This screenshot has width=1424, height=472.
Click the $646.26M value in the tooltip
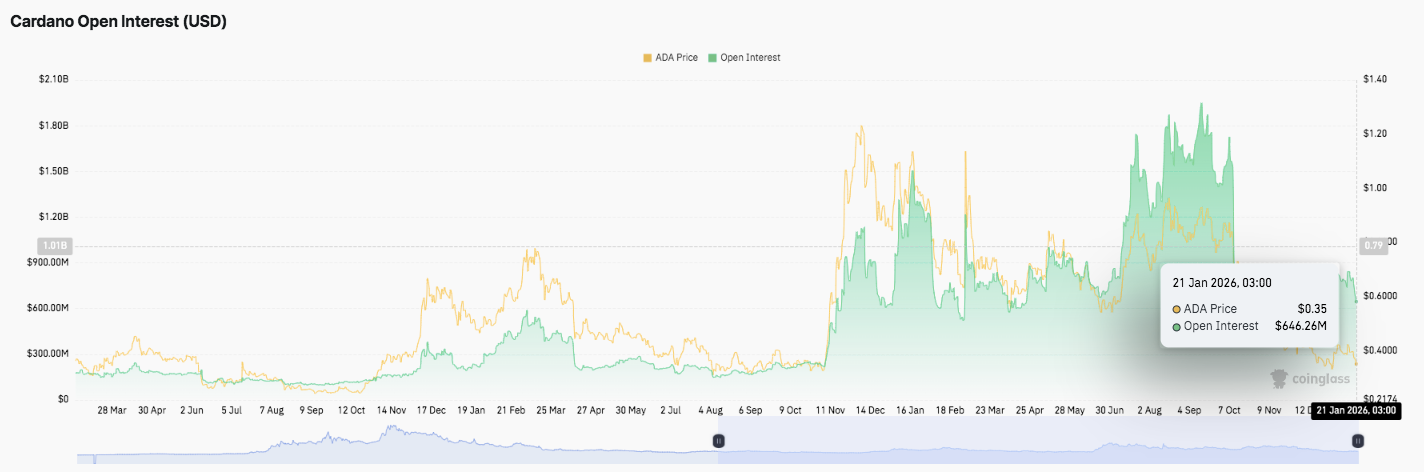[1300, 326]
